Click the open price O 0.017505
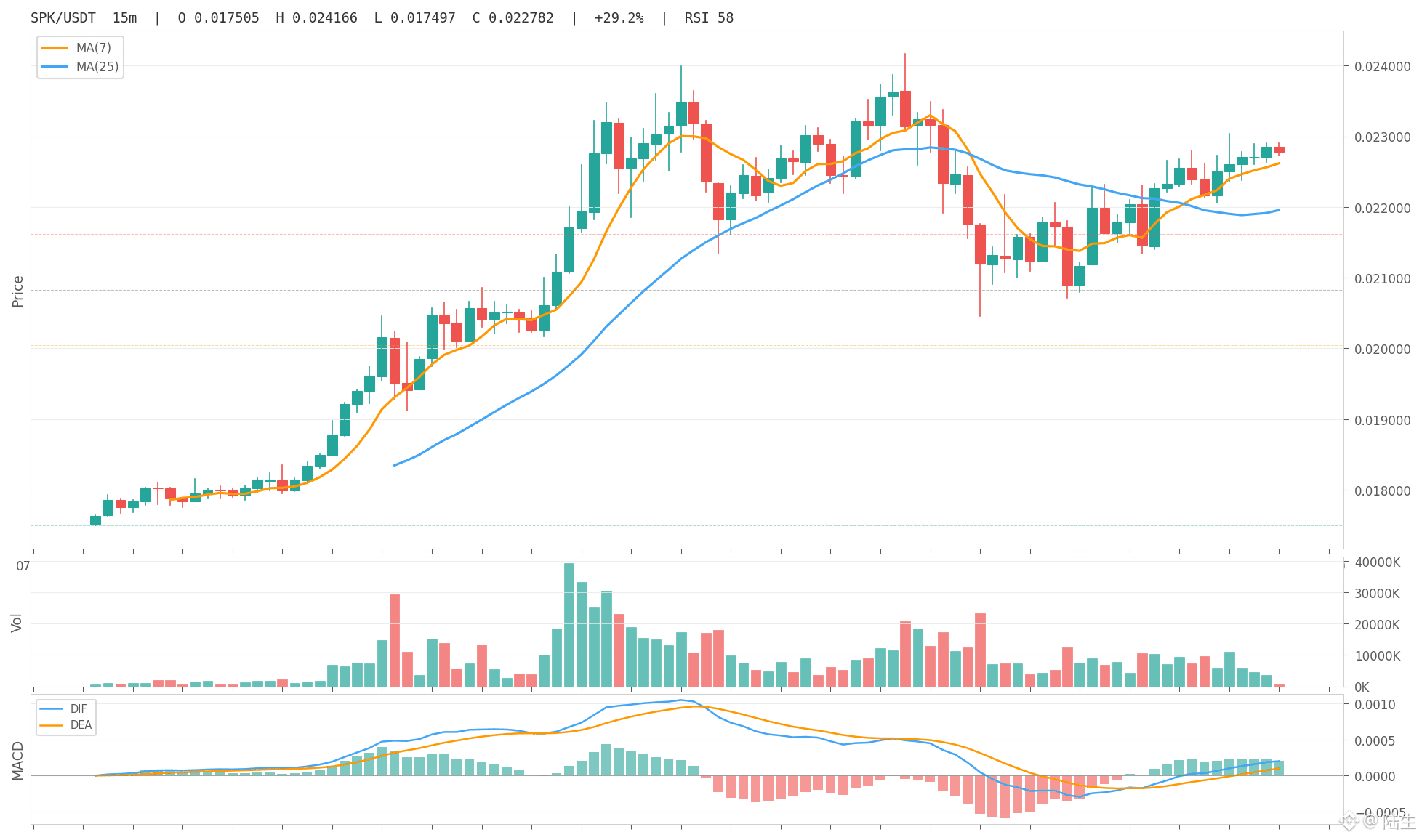This screenshot has width=1422, height=840. click(x=218, y=18)
